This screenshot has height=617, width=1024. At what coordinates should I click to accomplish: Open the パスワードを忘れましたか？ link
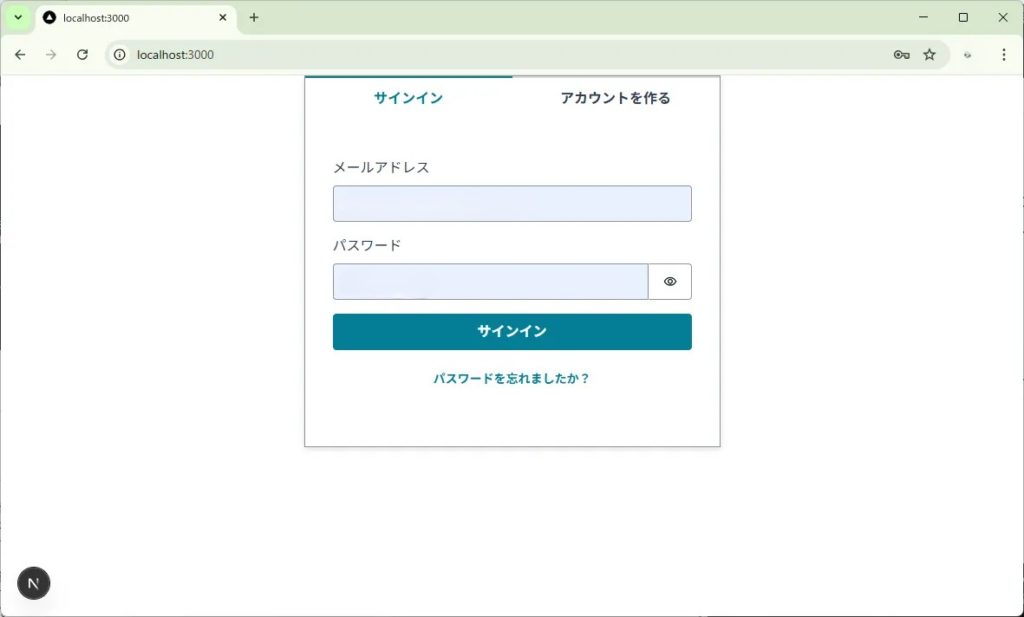point(511,379)
